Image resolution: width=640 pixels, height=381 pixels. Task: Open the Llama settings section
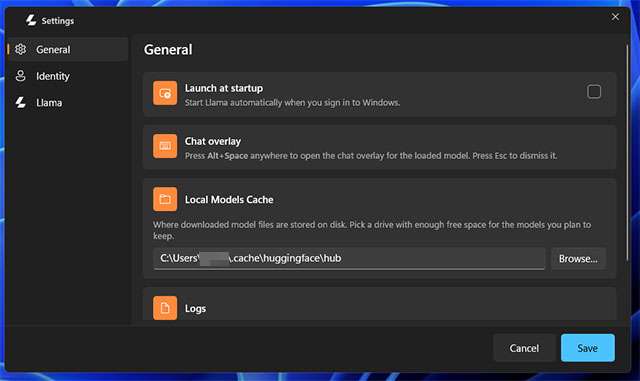[x=68, y=102]
